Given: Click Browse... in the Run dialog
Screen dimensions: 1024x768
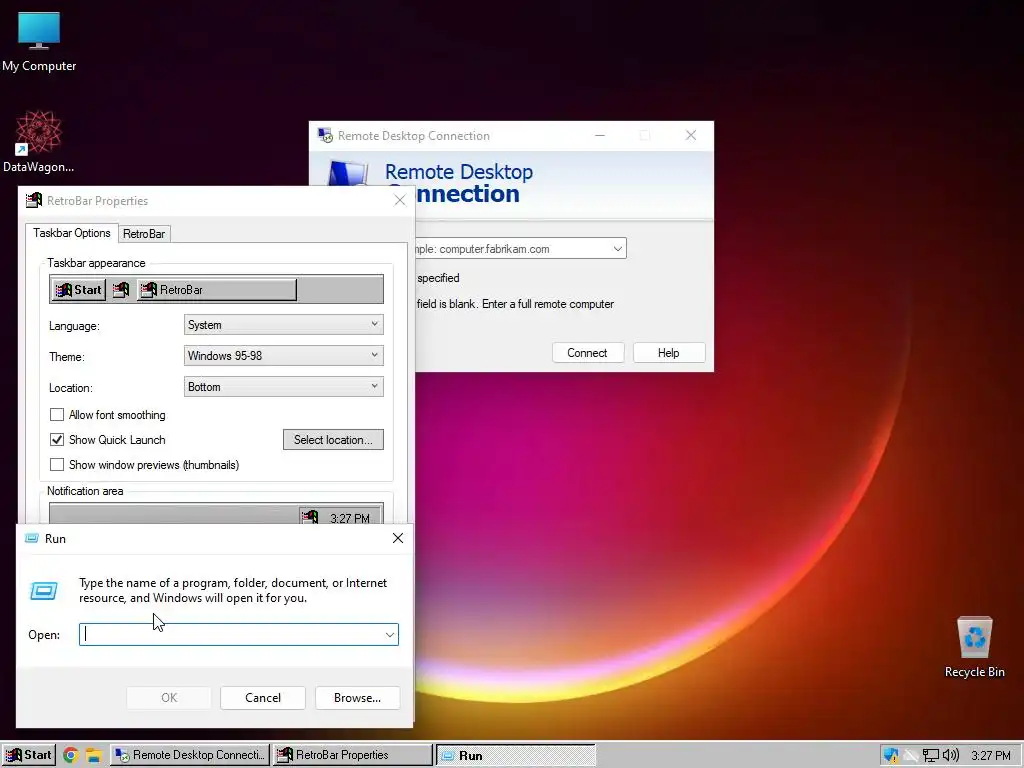Looking at the screenshot, I should (x=357, y=697).
